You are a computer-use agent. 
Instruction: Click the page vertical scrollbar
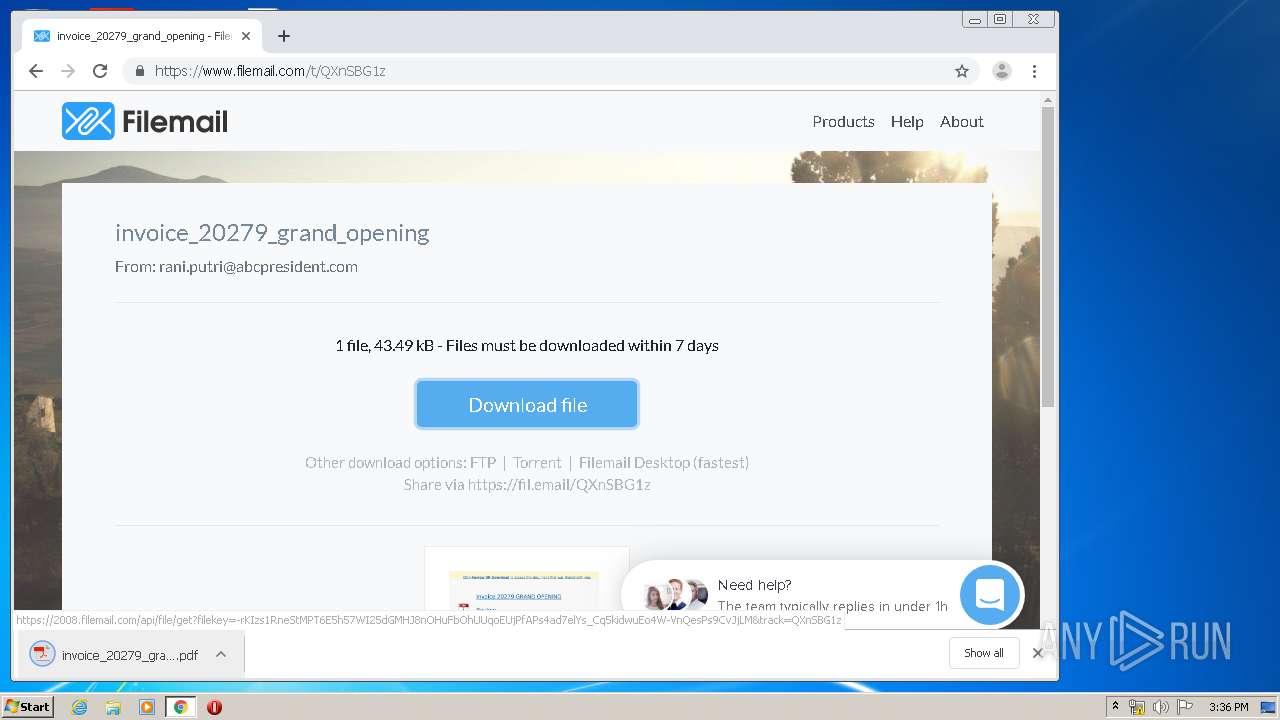coord(1048,255)
